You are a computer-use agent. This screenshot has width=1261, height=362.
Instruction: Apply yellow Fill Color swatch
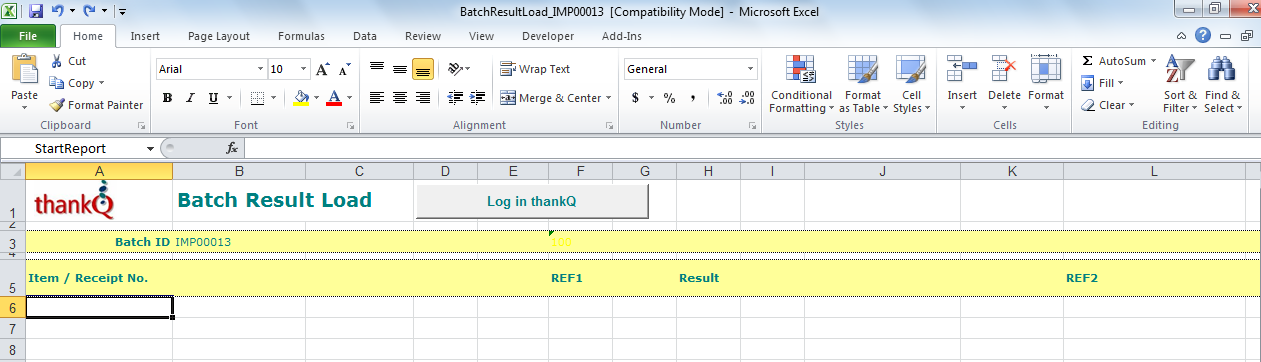tap(301, 98)
